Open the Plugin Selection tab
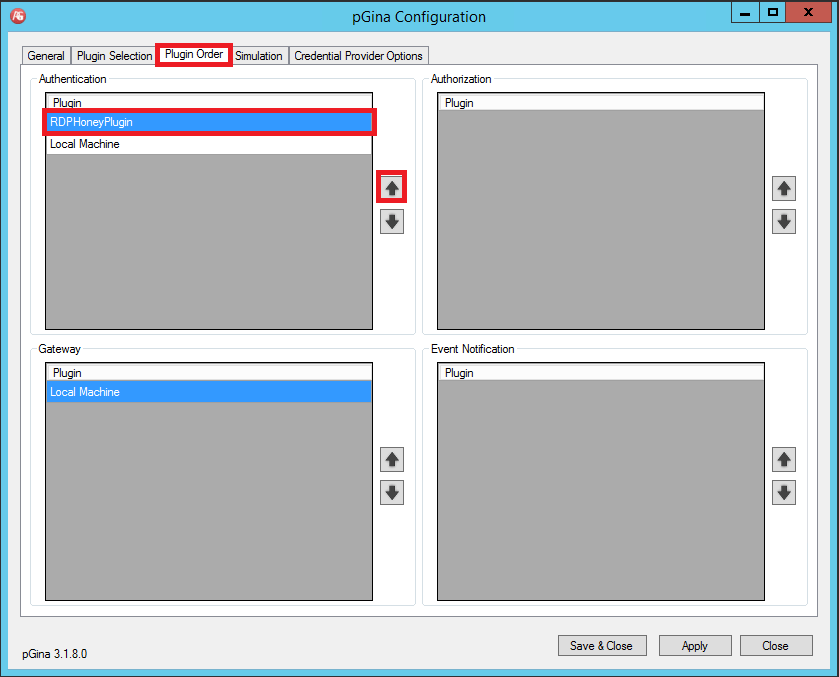 point(115,56)
